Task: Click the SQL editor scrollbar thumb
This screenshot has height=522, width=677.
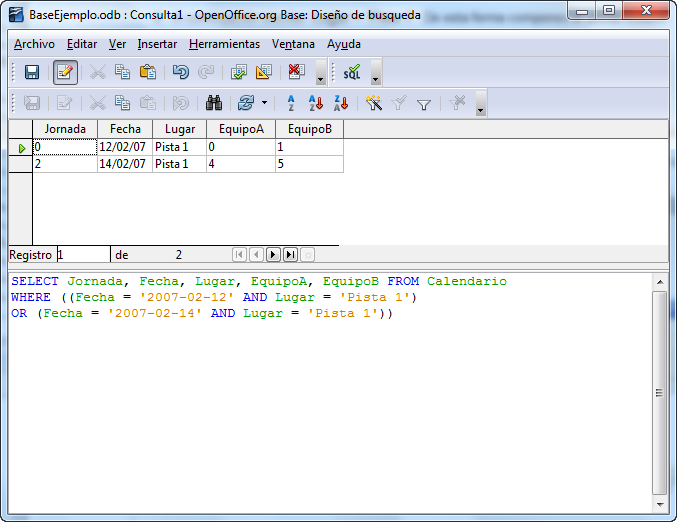Action: [659, 392]
